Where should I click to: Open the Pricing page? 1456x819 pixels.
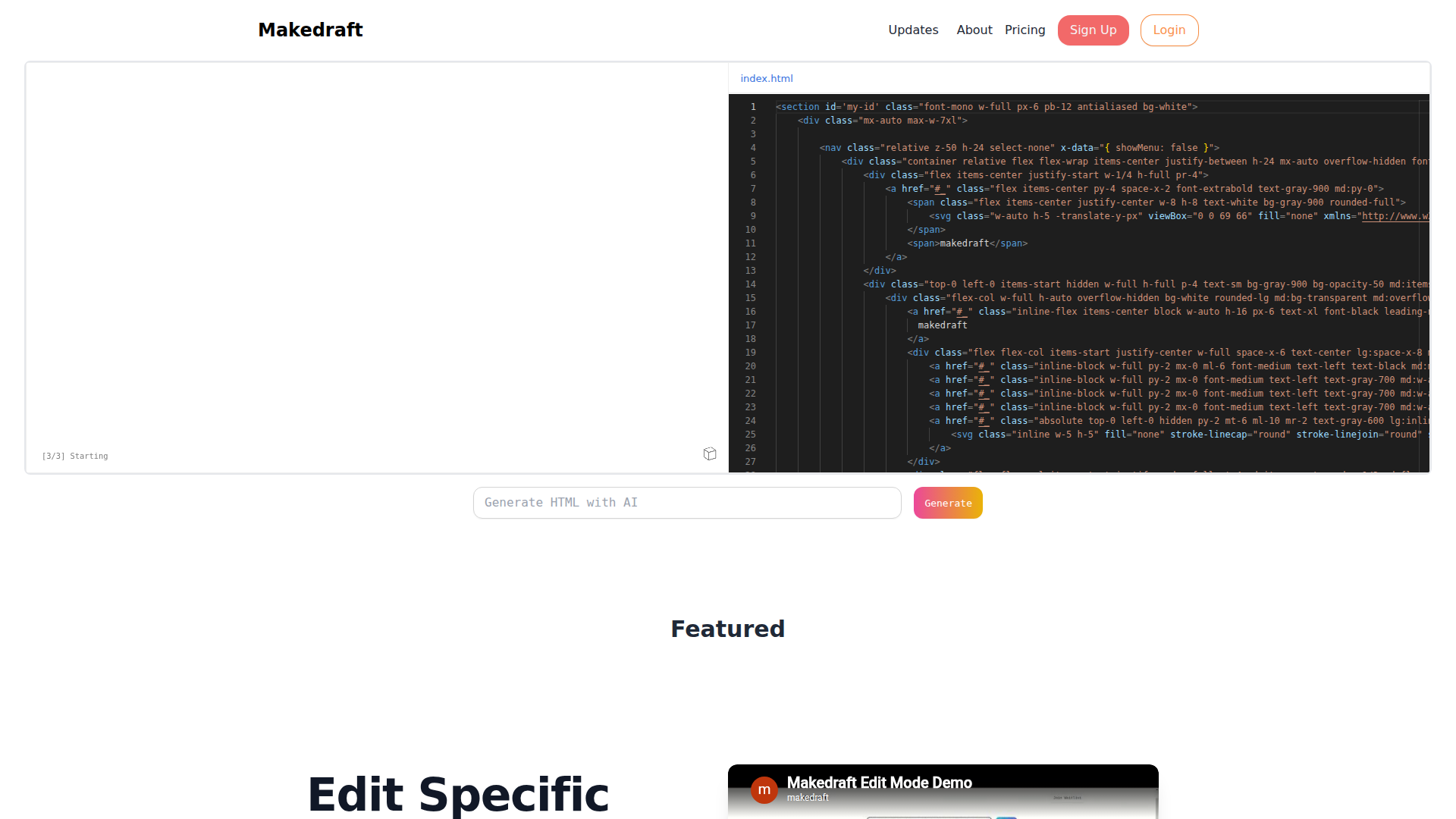(x=1025, y=30)
